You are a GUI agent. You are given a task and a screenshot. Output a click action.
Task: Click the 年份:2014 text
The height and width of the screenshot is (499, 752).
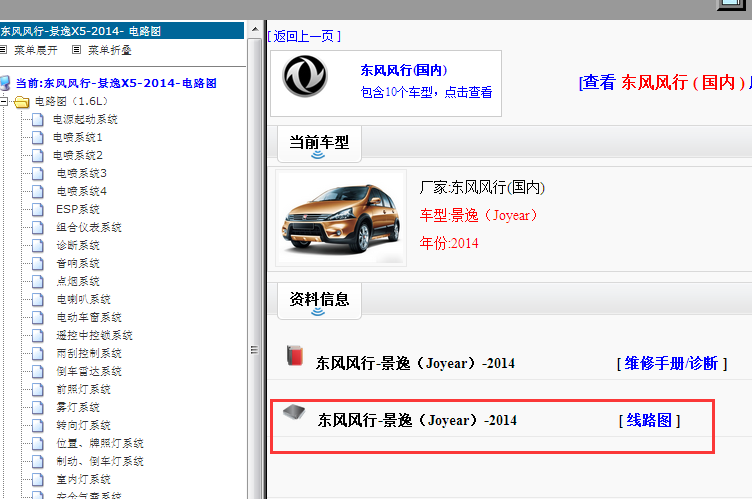point(449,243)
